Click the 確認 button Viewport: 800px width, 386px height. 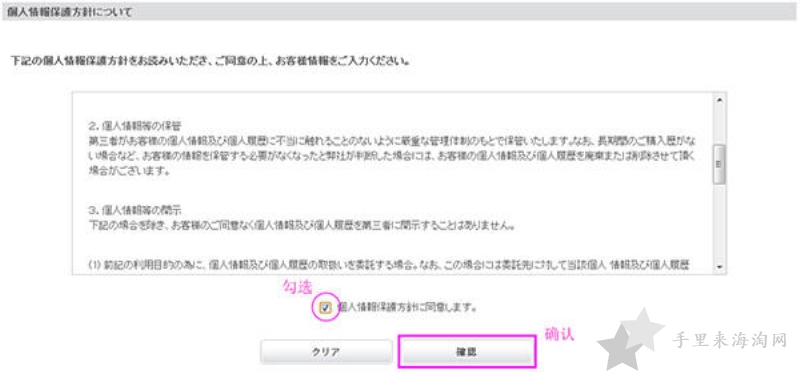(x=466, y=352)
